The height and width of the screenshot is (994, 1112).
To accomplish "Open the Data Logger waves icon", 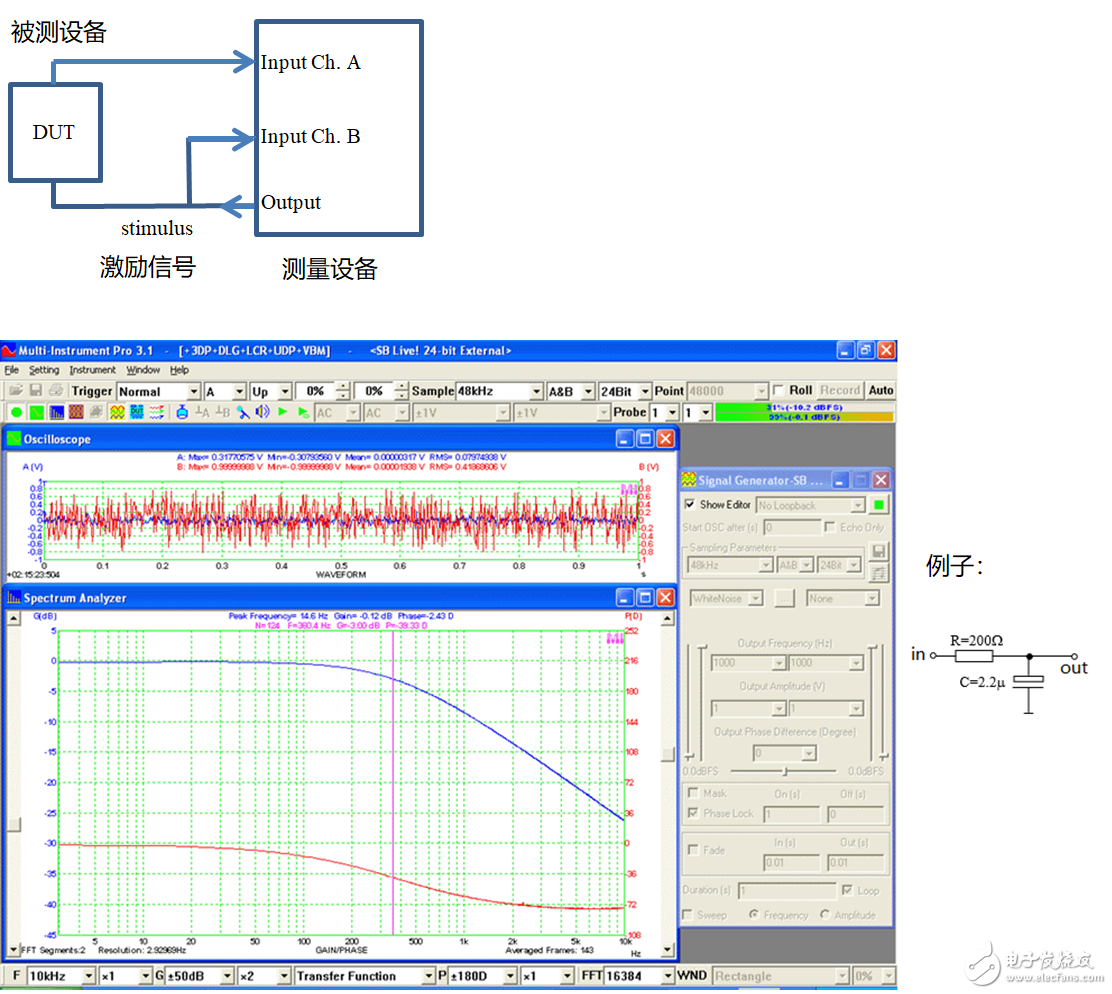I will (157, 413).
